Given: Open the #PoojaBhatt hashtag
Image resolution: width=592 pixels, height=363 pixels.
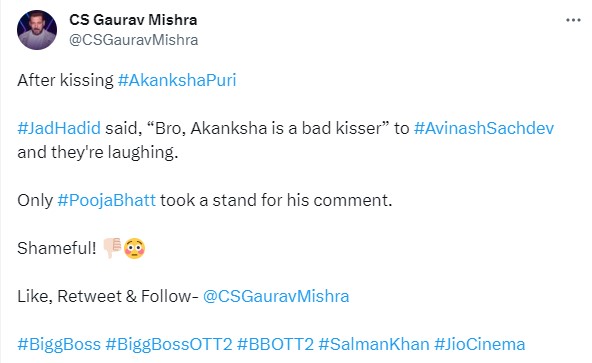Looking at the screenshot, I should [106, 200].
